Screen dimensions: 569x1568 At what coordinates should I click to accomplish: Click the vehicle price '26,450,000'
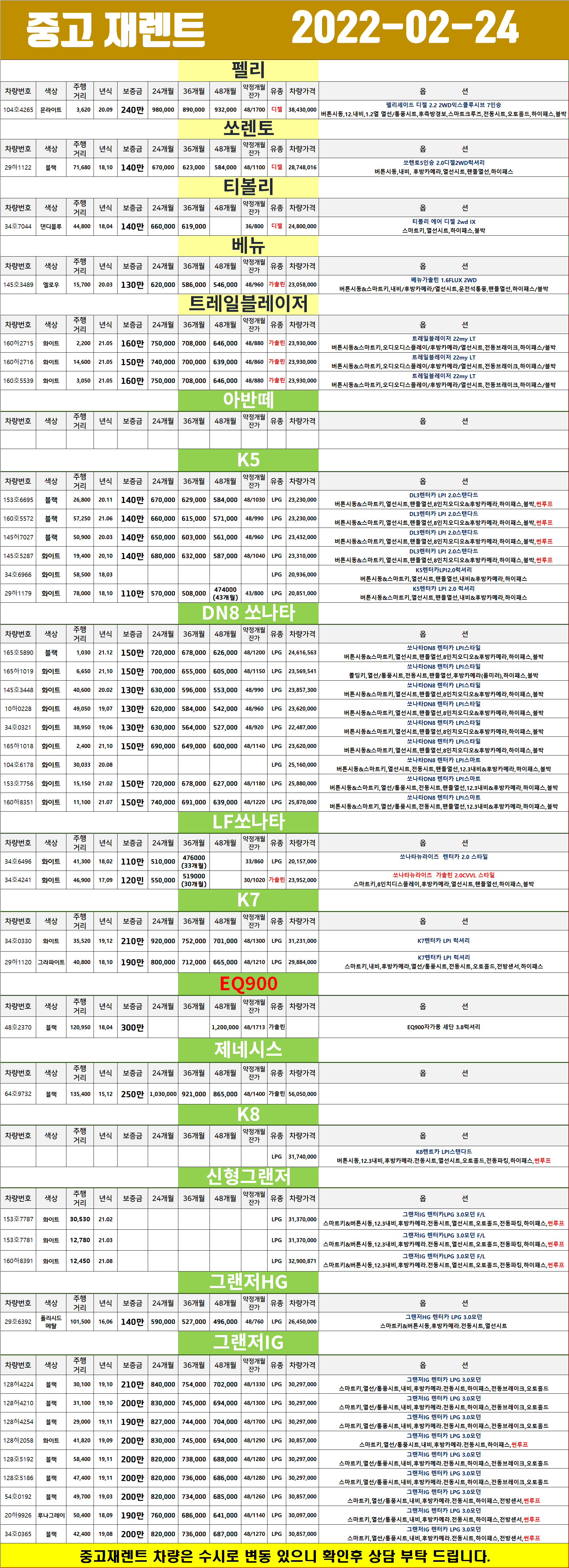click(x=302, y=1321)
